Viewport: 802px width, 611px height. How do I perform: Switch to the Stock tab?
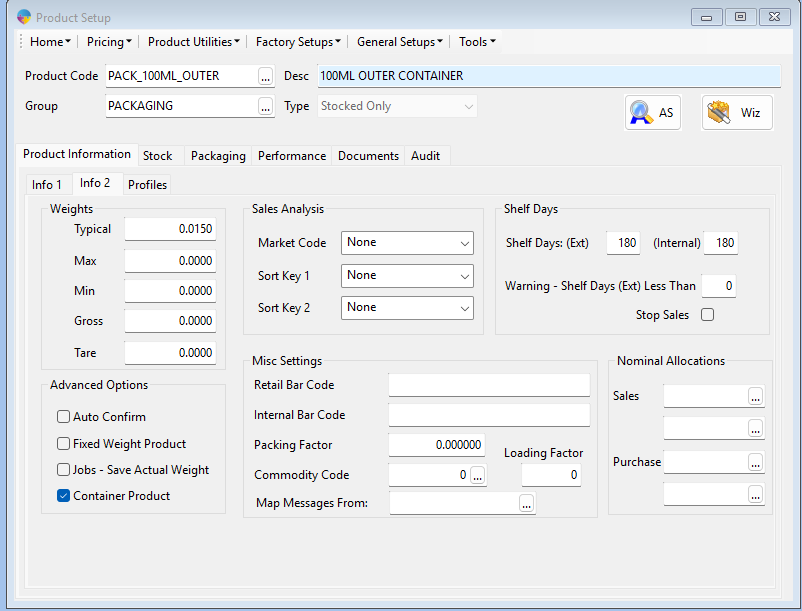[157, 156]
